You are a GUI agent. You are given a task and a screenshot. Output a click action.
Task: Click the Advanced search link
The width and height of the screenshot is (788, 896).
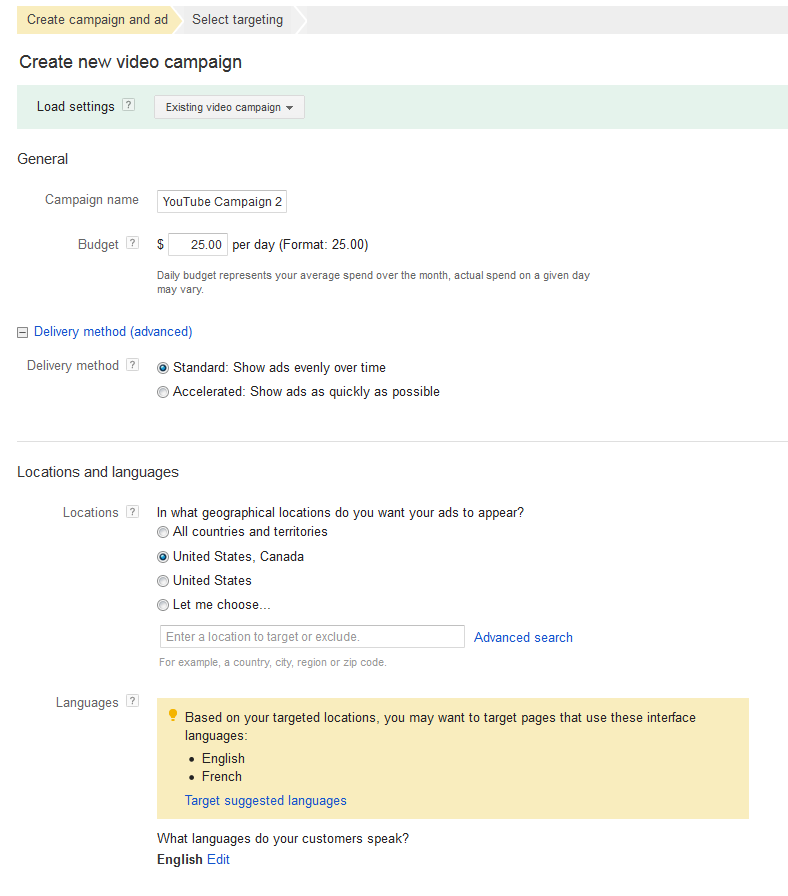(523, 638)
